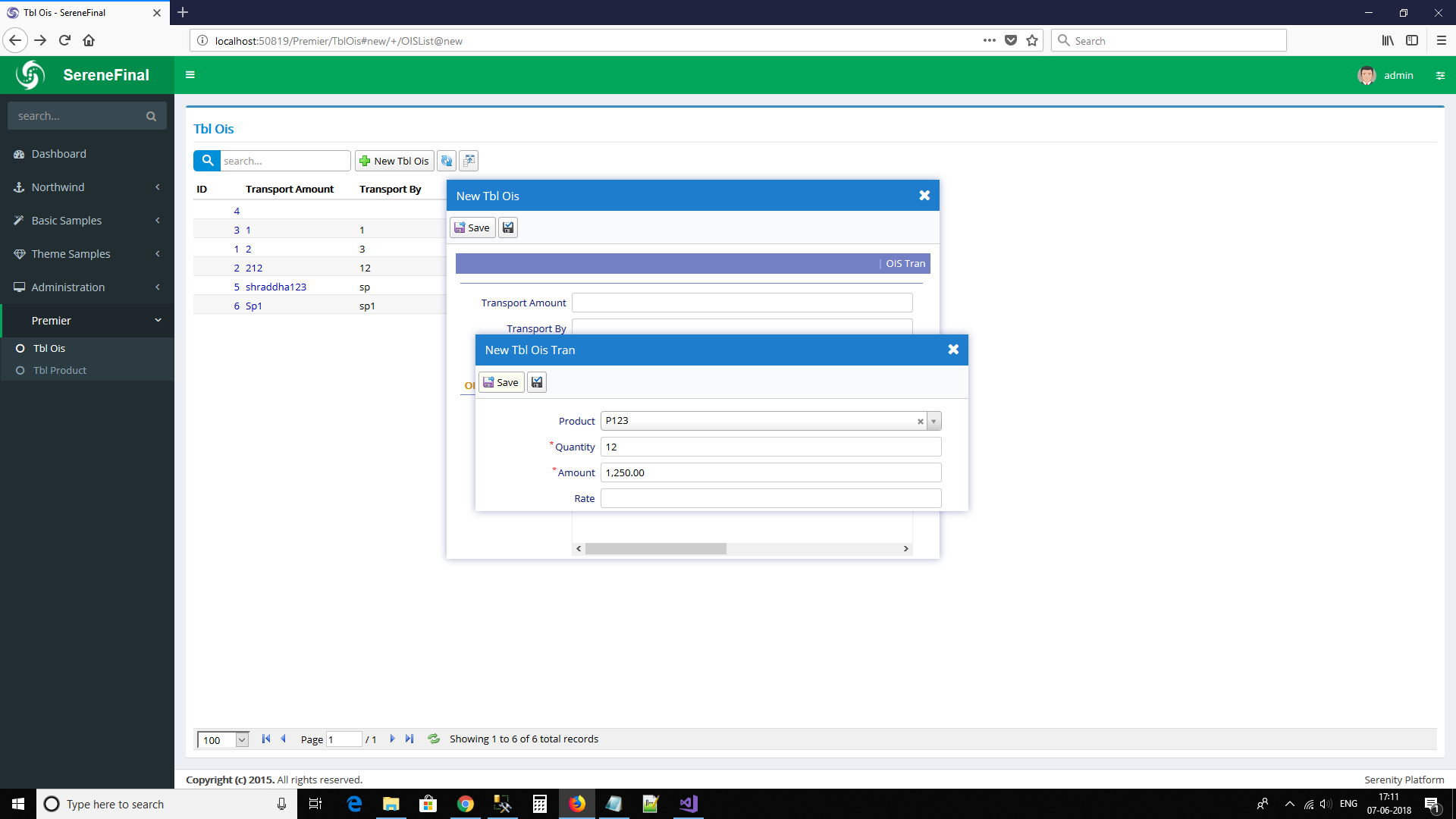This screenshot has height=819, width=1456.
Task: Click the blue grid search magnifier icon
Action: (207, 161)
